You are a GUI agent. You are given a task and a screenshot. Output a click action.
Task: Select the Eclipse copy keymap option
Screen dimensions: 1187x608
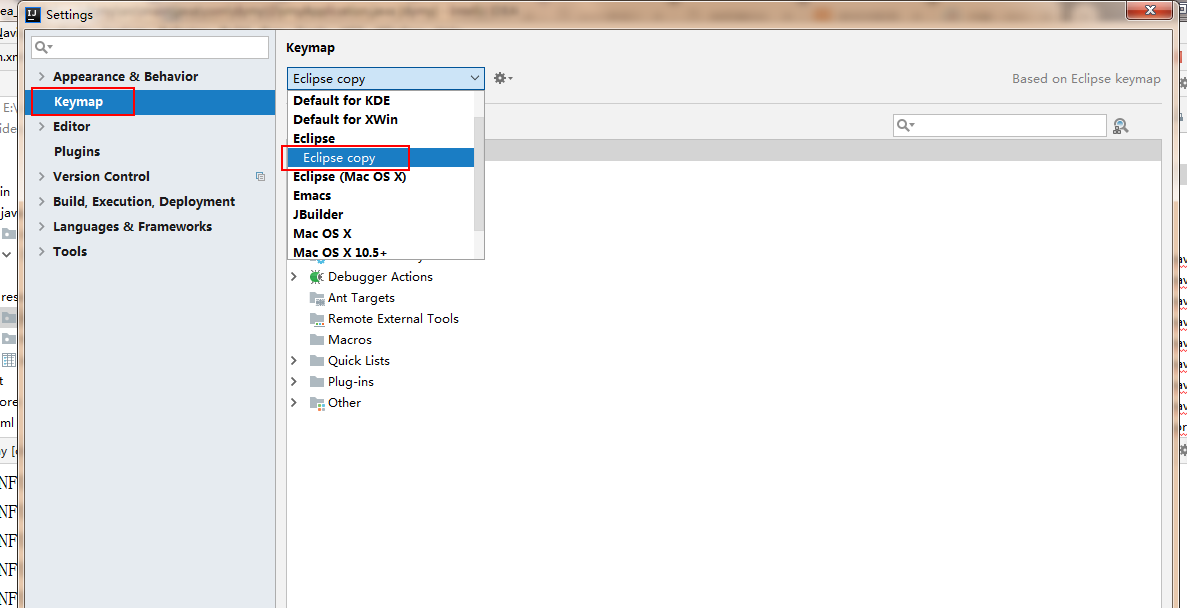pyautogui.click(x=381, y=157)
